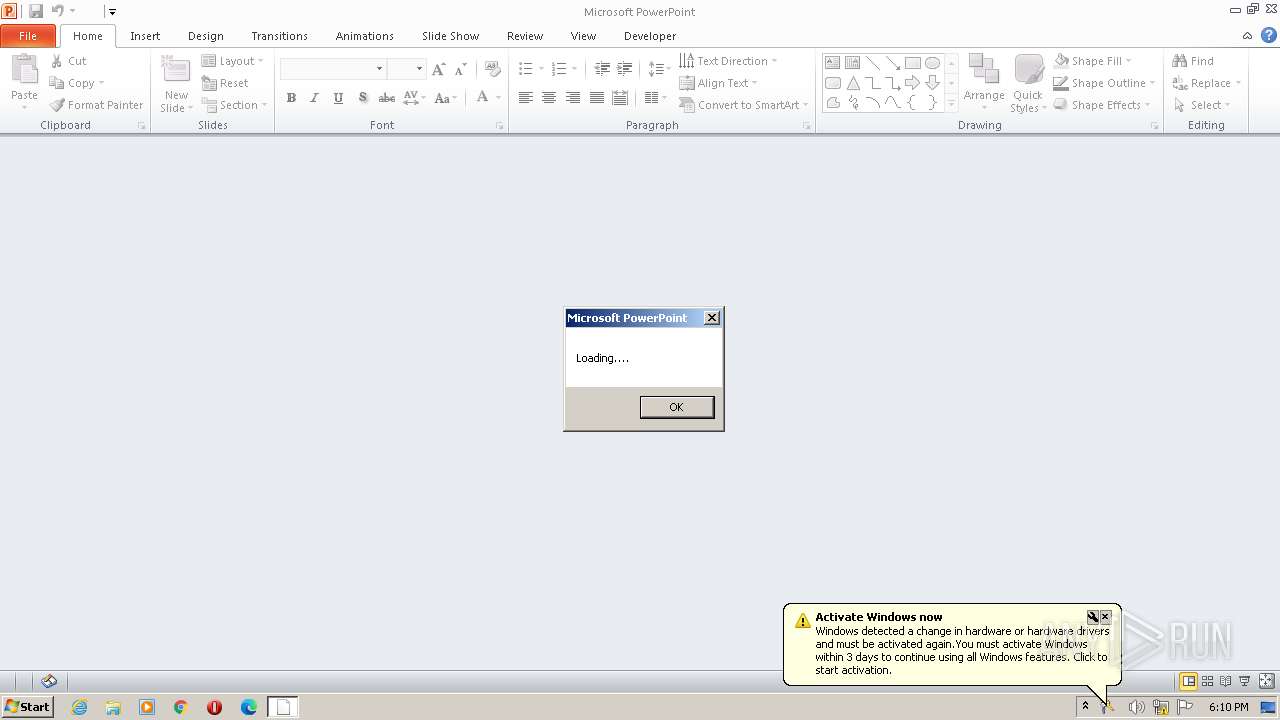Viewport: 1280px width, 720px height.
Task: Increase font size with the grow icon
Action: click(x=438, y=69)
